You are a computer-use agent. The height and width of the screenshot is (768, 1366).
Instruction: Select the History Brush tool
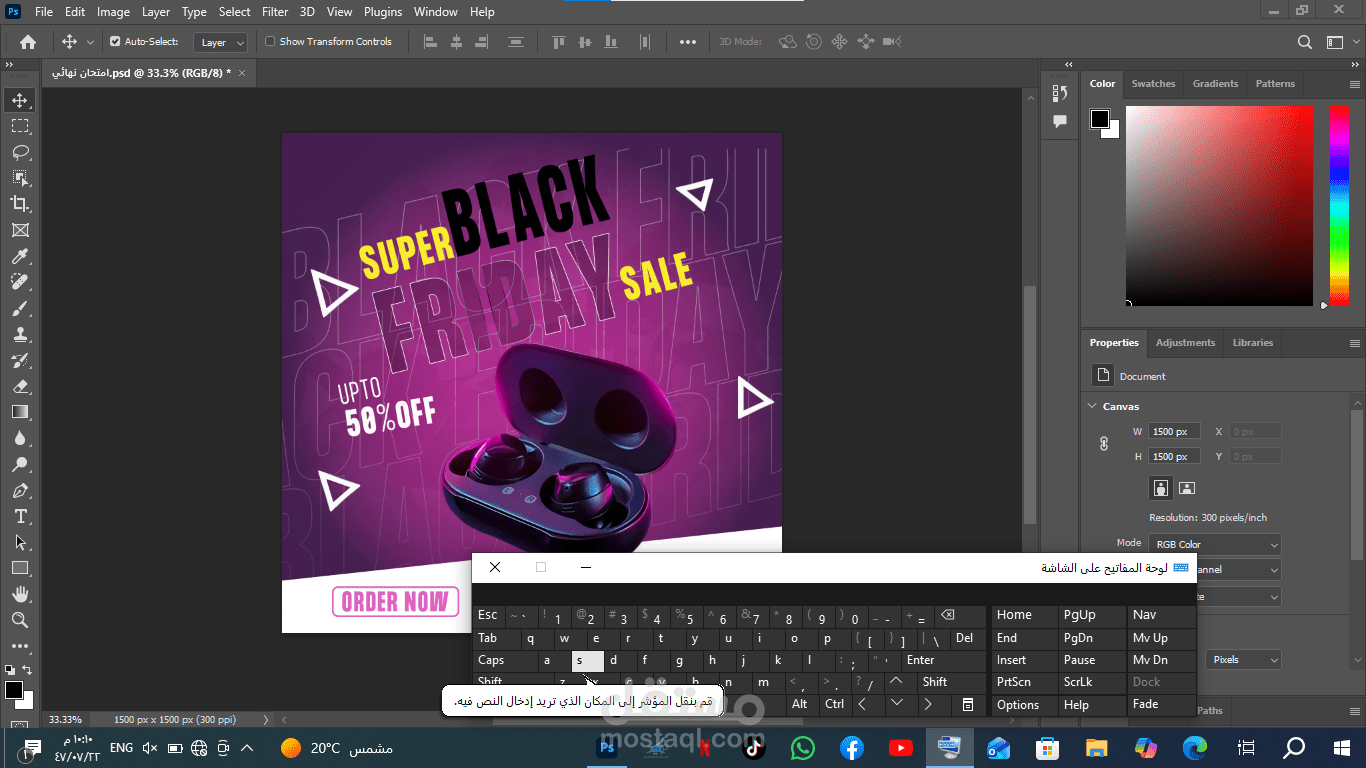[x=20, y=361]
